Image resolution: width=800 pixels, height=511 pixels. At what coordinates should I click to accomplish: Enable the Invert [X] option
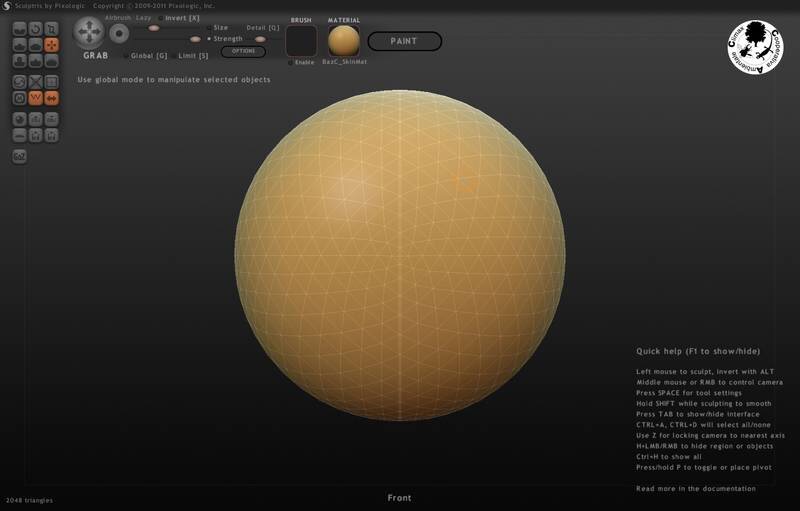160,18
